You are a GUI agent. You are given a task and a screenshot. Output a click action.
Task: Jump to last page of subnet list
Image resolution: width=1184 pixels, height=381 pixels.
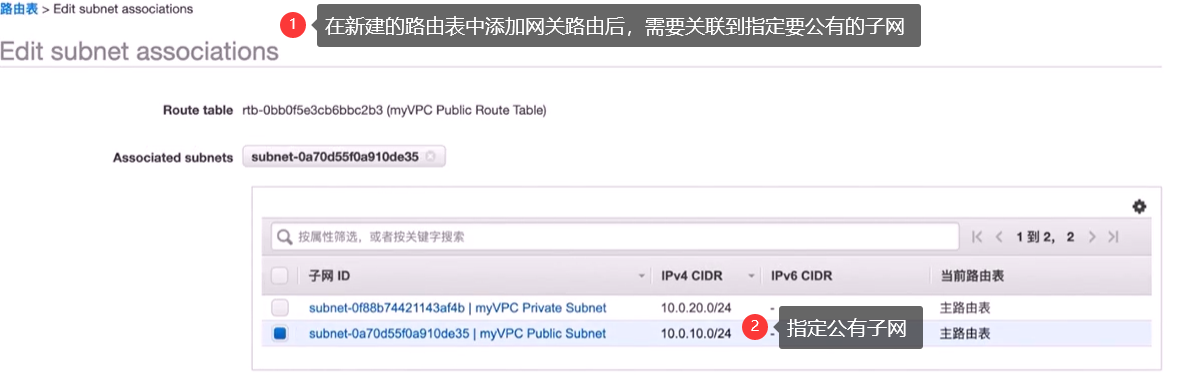[1113, 237]
